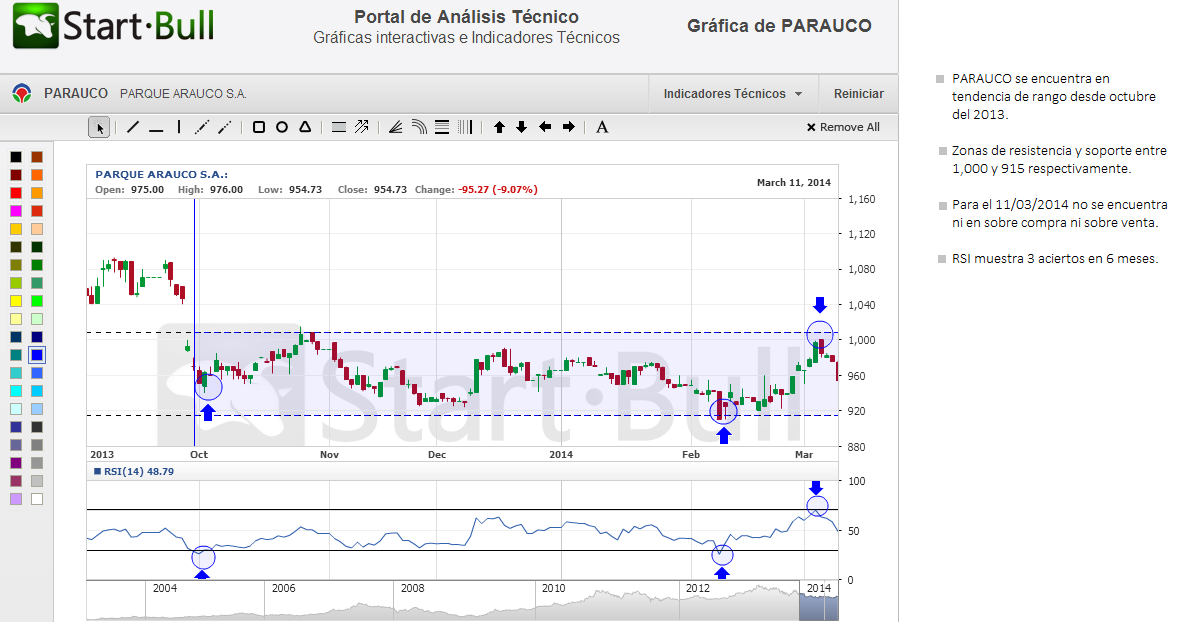1192x622 pixels.
Task: Pick the magenta color swatch
Action: click(16, 211)
